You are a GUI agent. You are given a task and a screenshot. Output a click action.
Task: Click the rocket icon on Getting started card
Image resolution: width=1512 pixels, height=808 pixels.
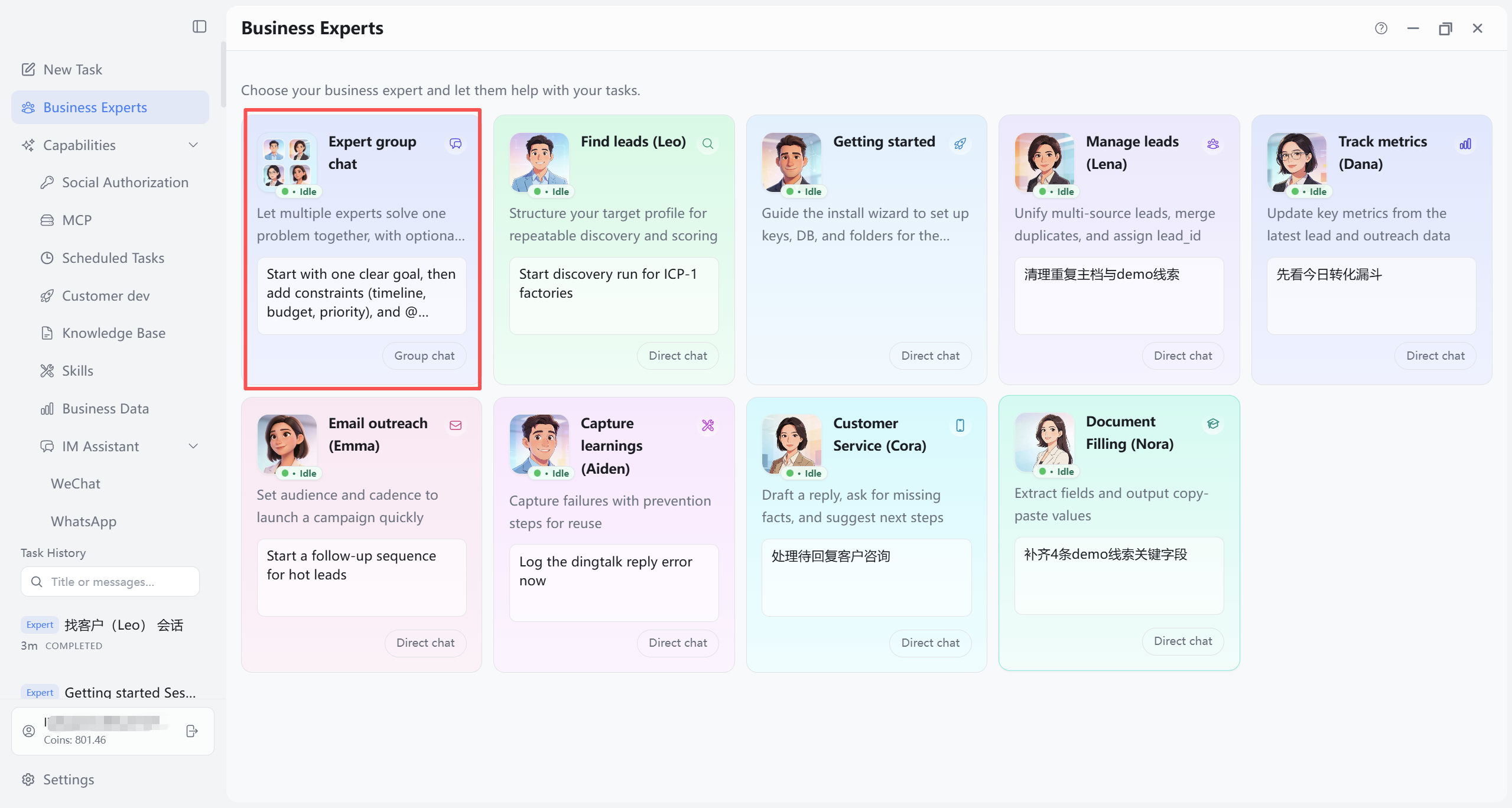click(x=960, y=144)
